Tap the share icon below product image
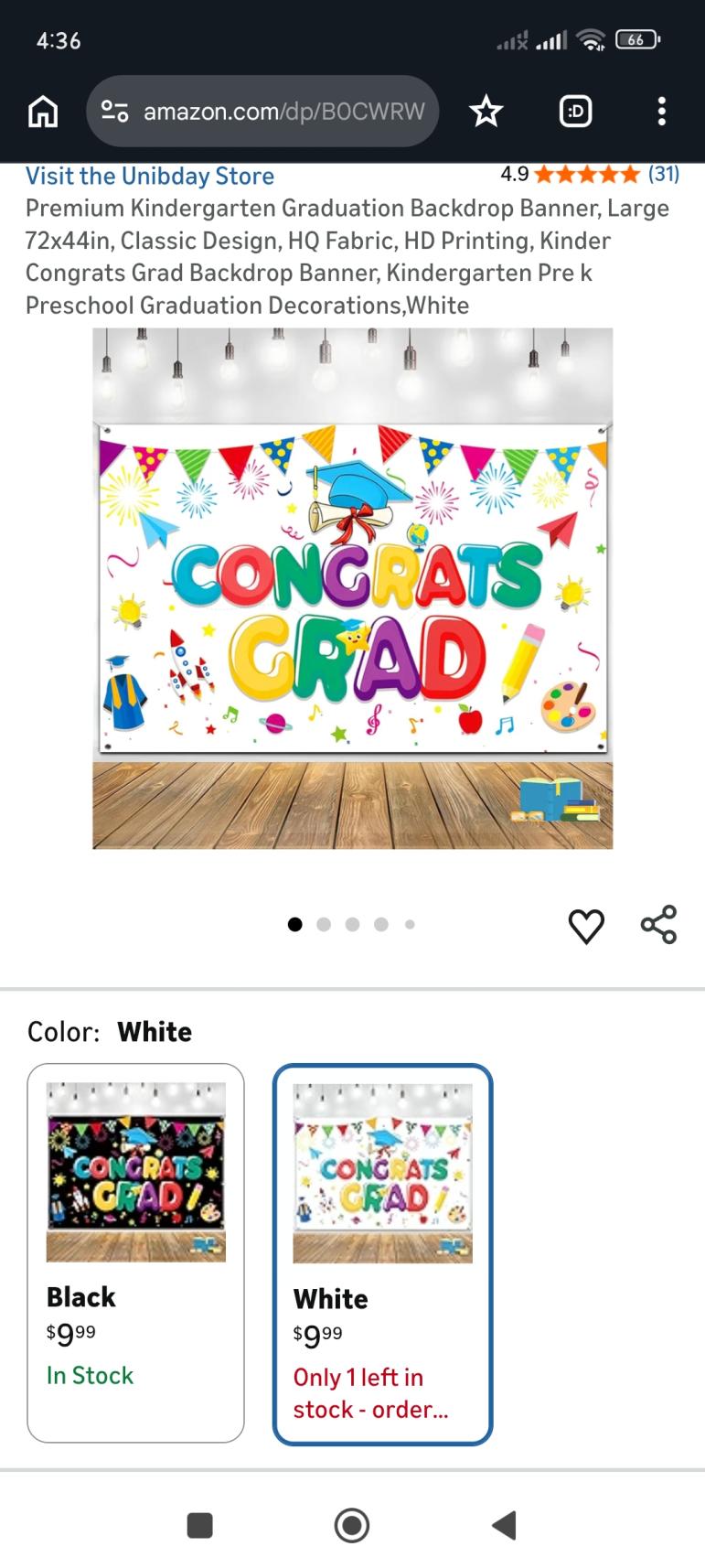705x1568 pixels. (658, 924)
